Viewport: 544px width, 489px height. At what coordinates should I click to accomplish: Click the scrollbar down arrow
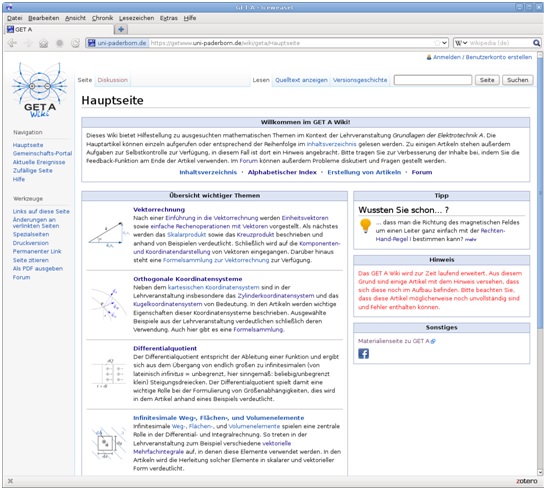coord(540,472)
